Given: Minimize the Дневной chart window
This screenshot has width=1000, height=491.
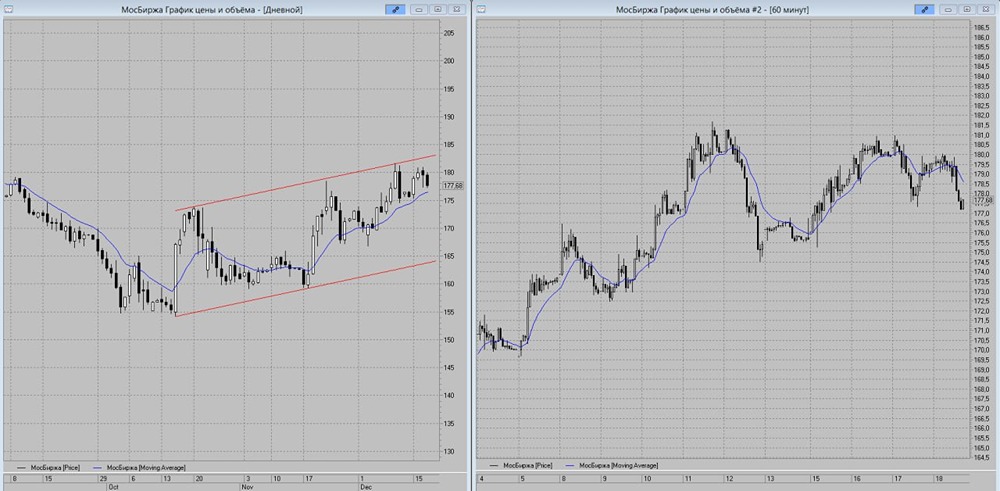Looking at the screenshot, I should [418, 10].
